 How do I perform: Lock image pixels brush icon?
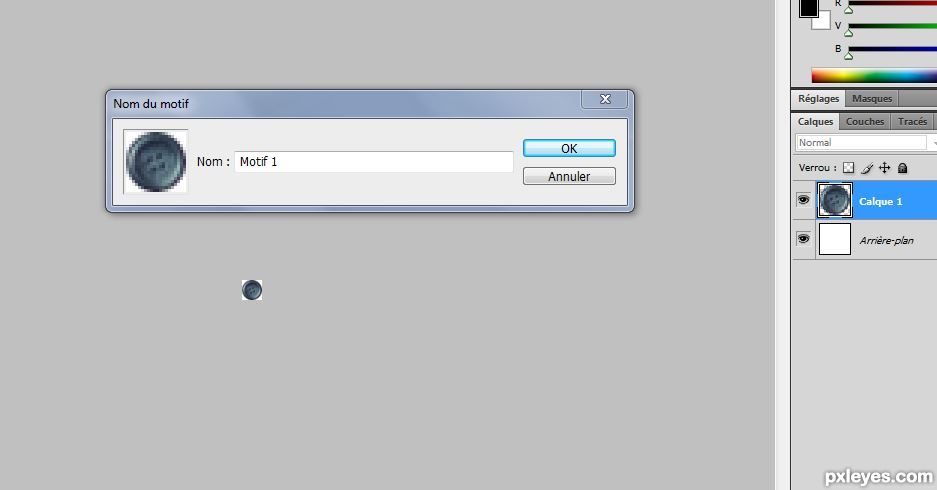click(867, 168)
